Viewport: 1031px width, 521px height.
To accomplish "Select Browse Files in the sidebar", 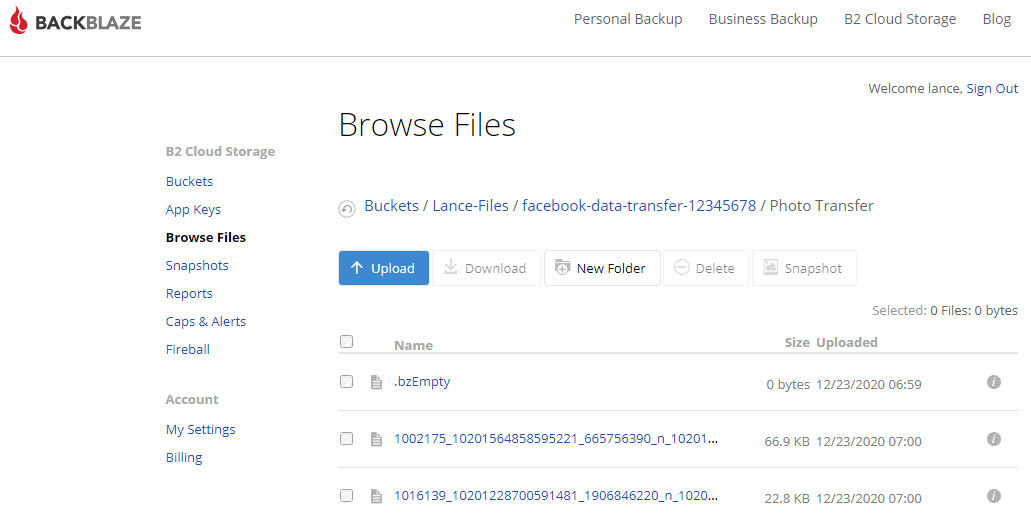I will click(206, 237).
